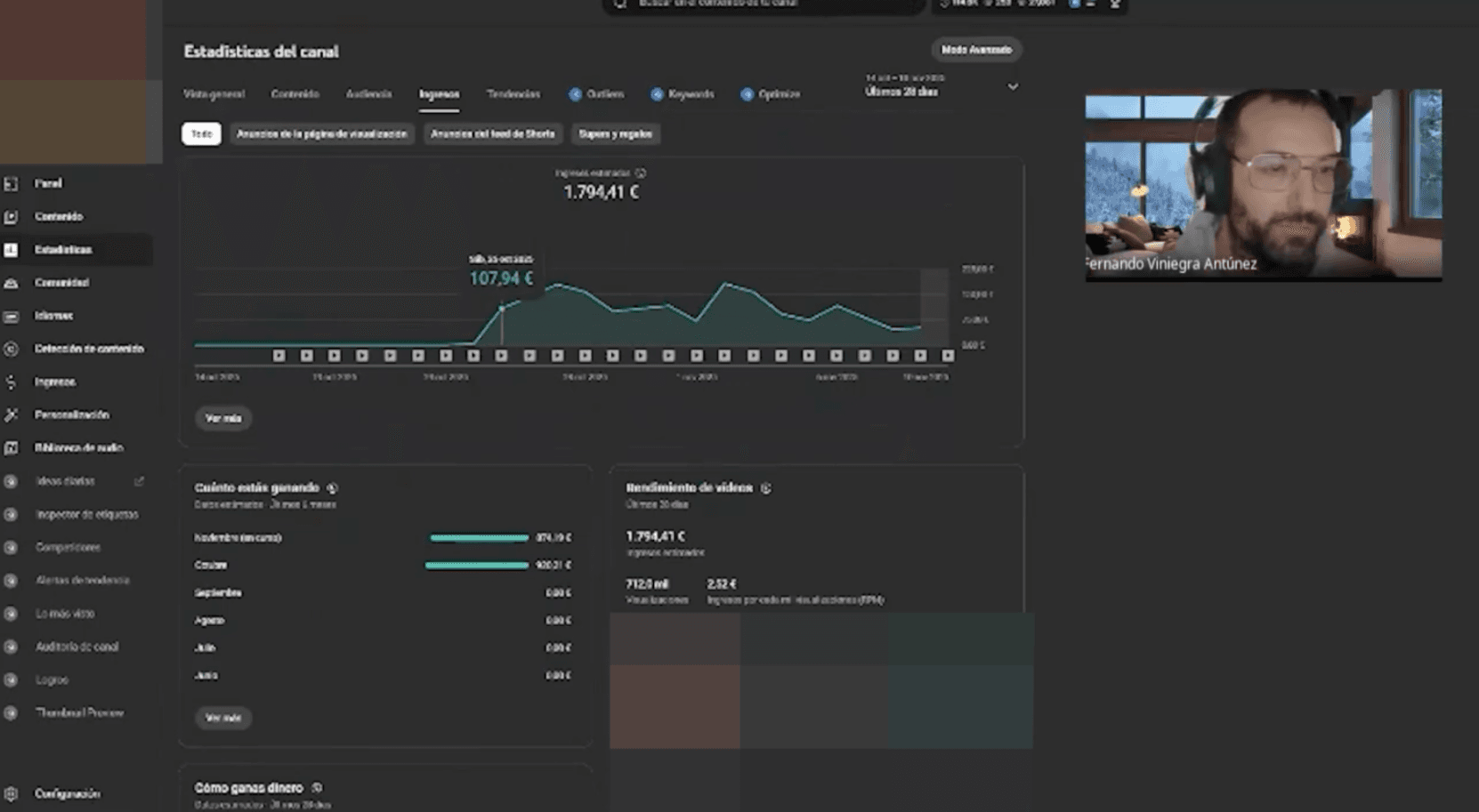1479x812 pixels.
Task: Open external link icon next to Ideas diarias
Action: click(x=139, y=481)
